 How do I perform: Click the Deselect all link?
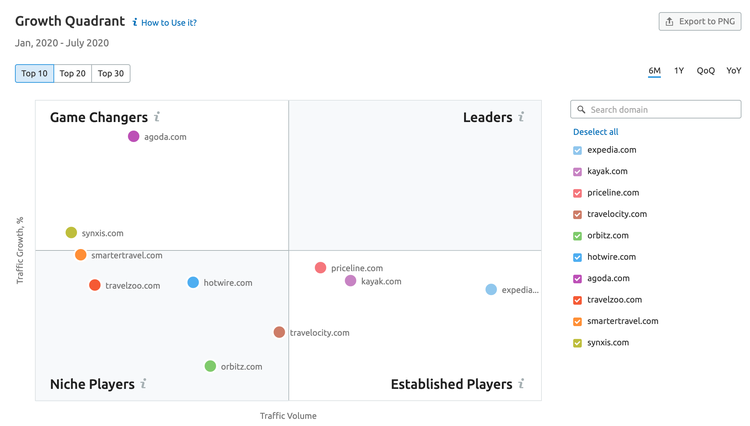coord(596,131)
